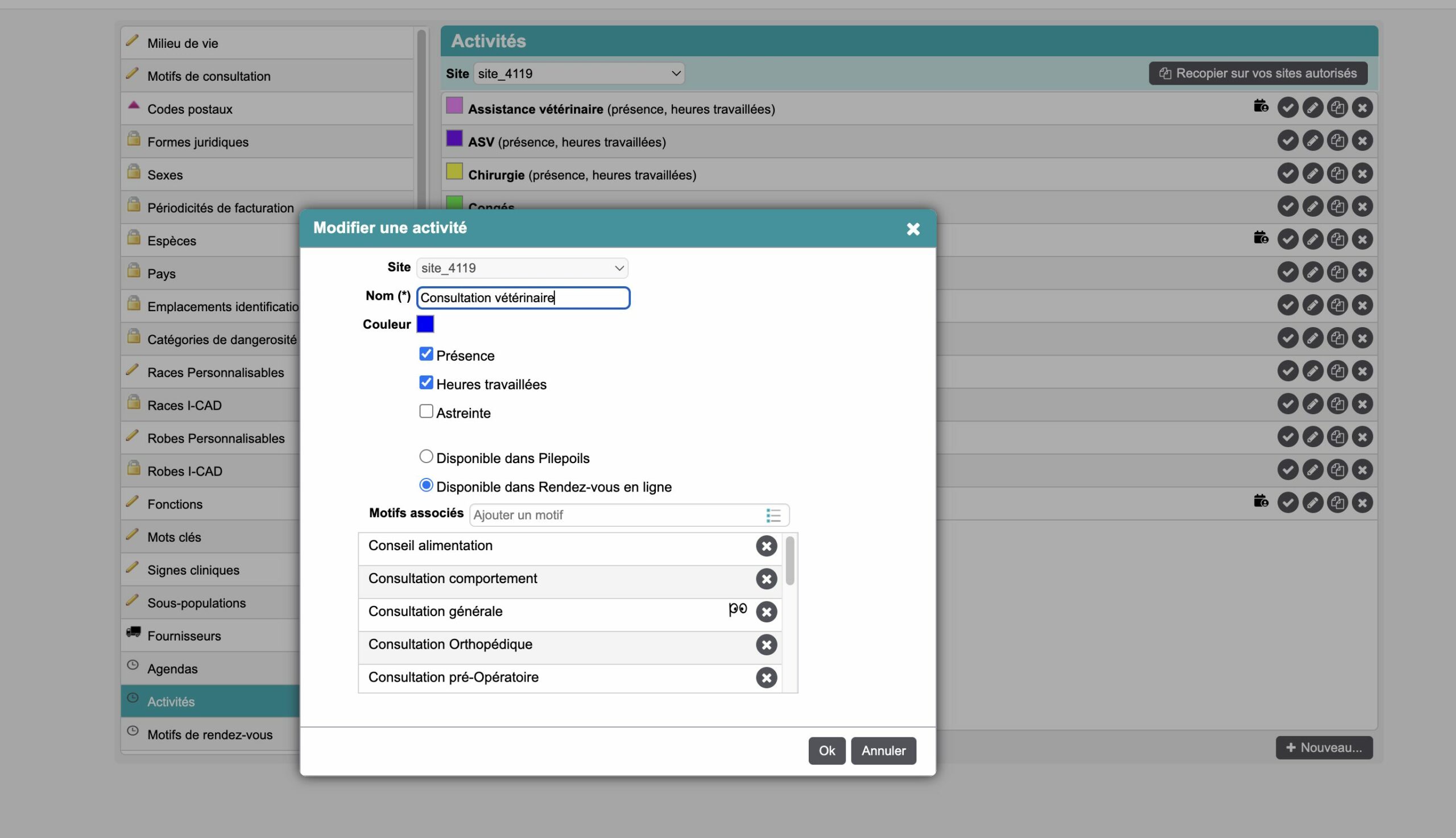
Task: Duplicate the Chirurgie activity
Action: tap(1337, 174)
